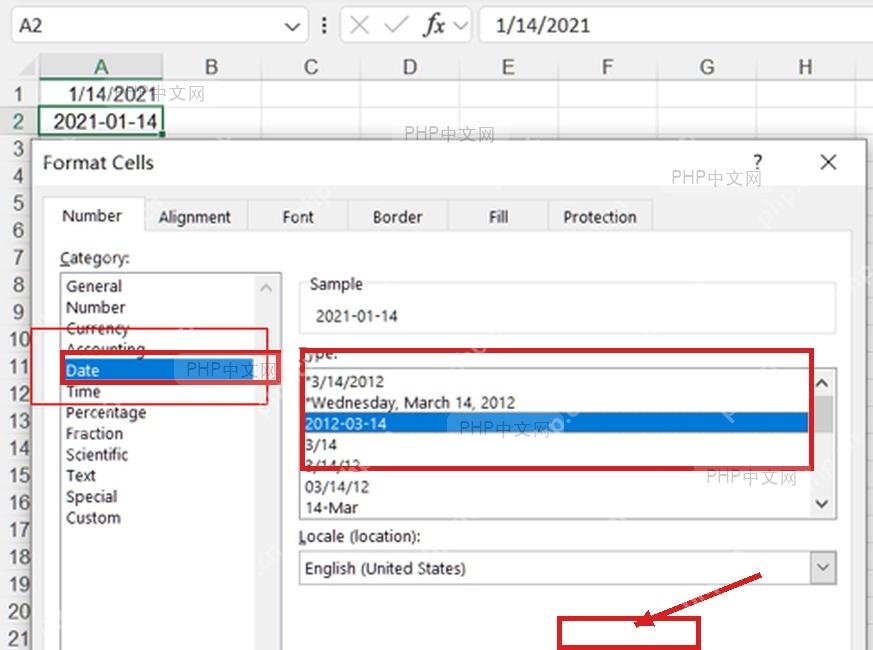Open Help with the question mark icon
Image resolution: width=873 pixels, height=650 pixels.
(757, 162)
